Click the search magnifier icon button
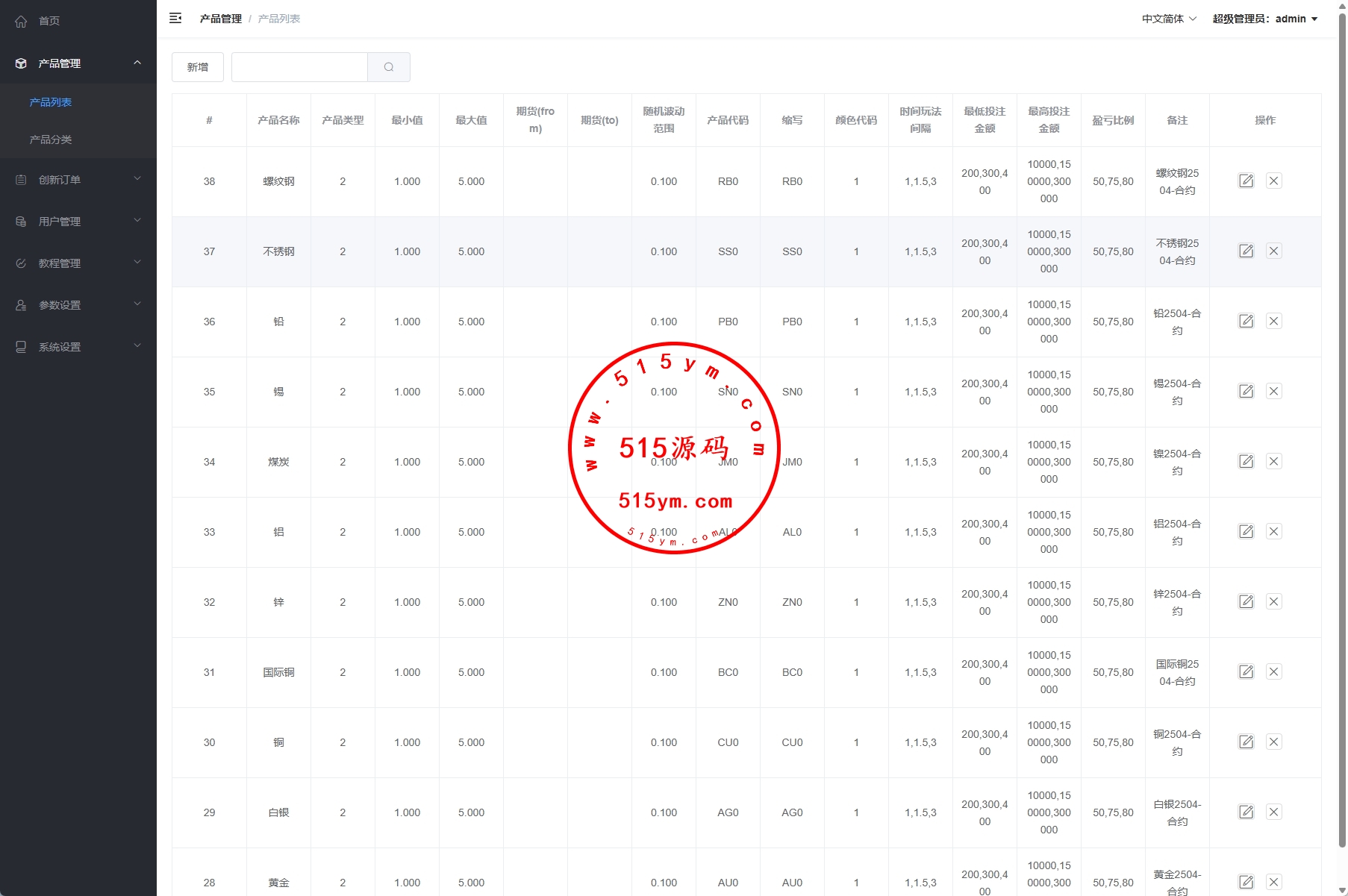Viewport: 1348px width, 896px height. (x=389, y=67)
